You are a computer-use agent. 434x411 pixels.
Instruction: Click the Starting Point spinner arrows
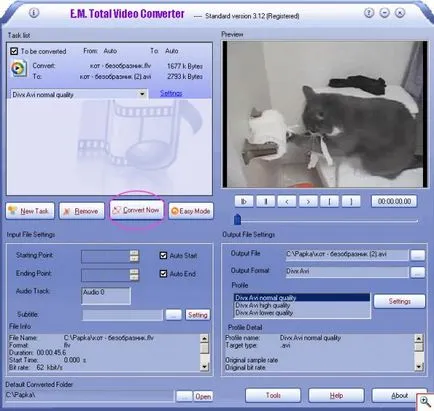(x=134, y=256)
